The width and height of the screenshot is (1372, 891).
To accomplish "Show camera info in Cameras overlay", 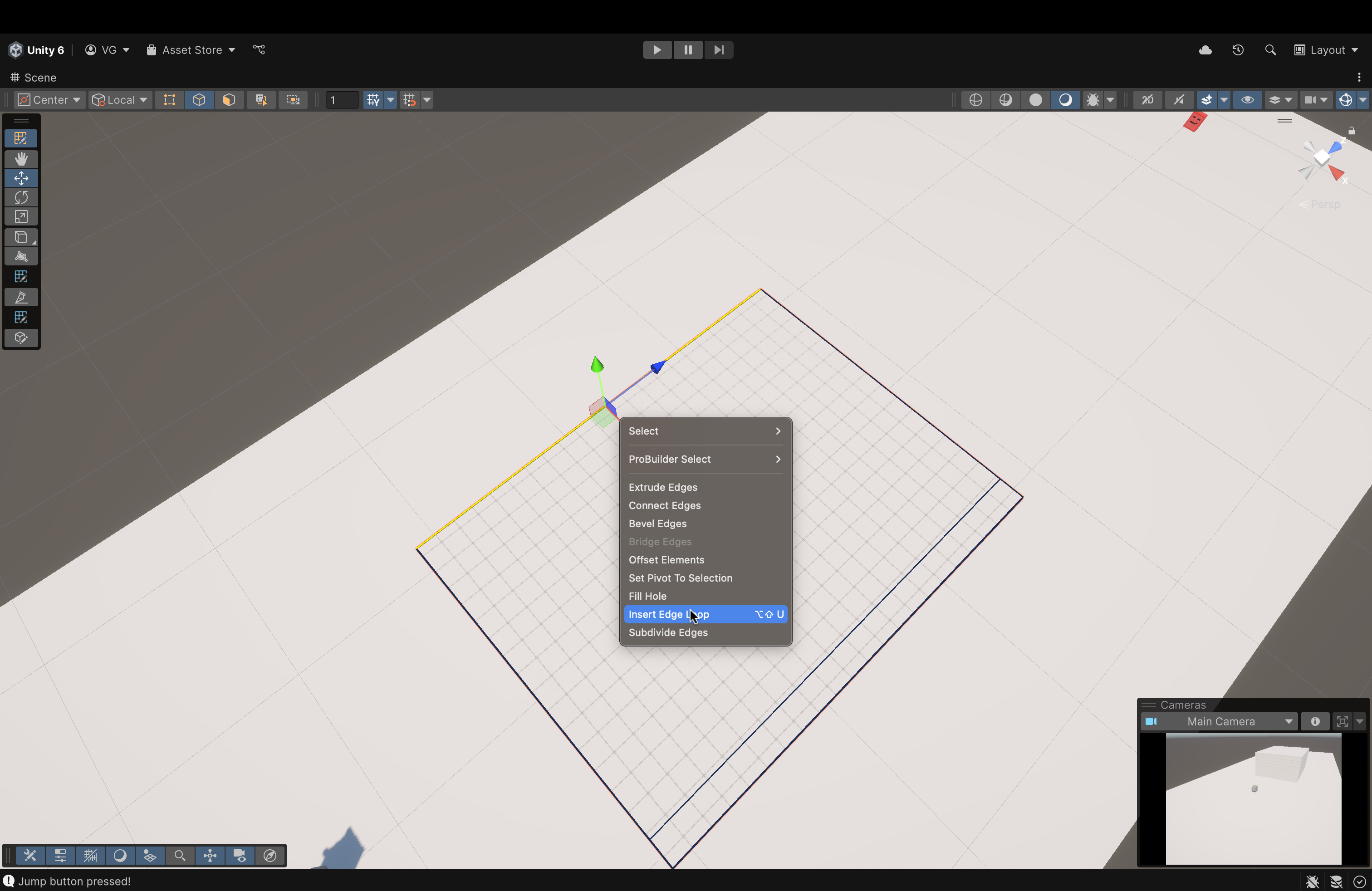I will [1315, 722].
